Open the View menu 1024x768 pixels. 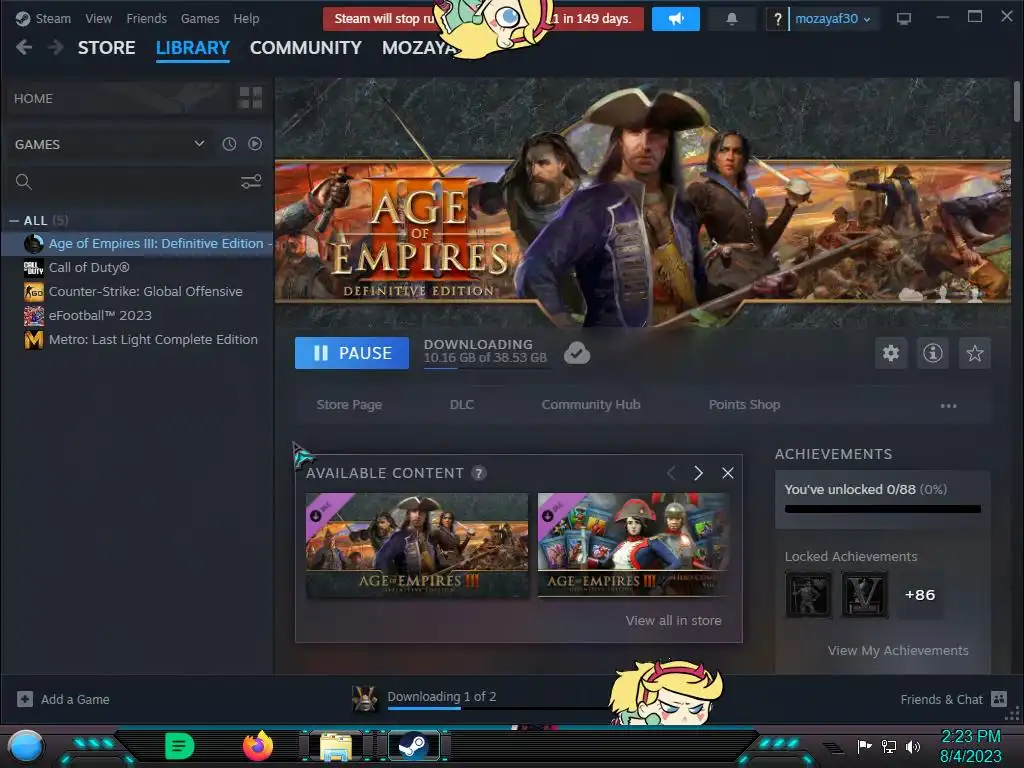click(99, 19)
